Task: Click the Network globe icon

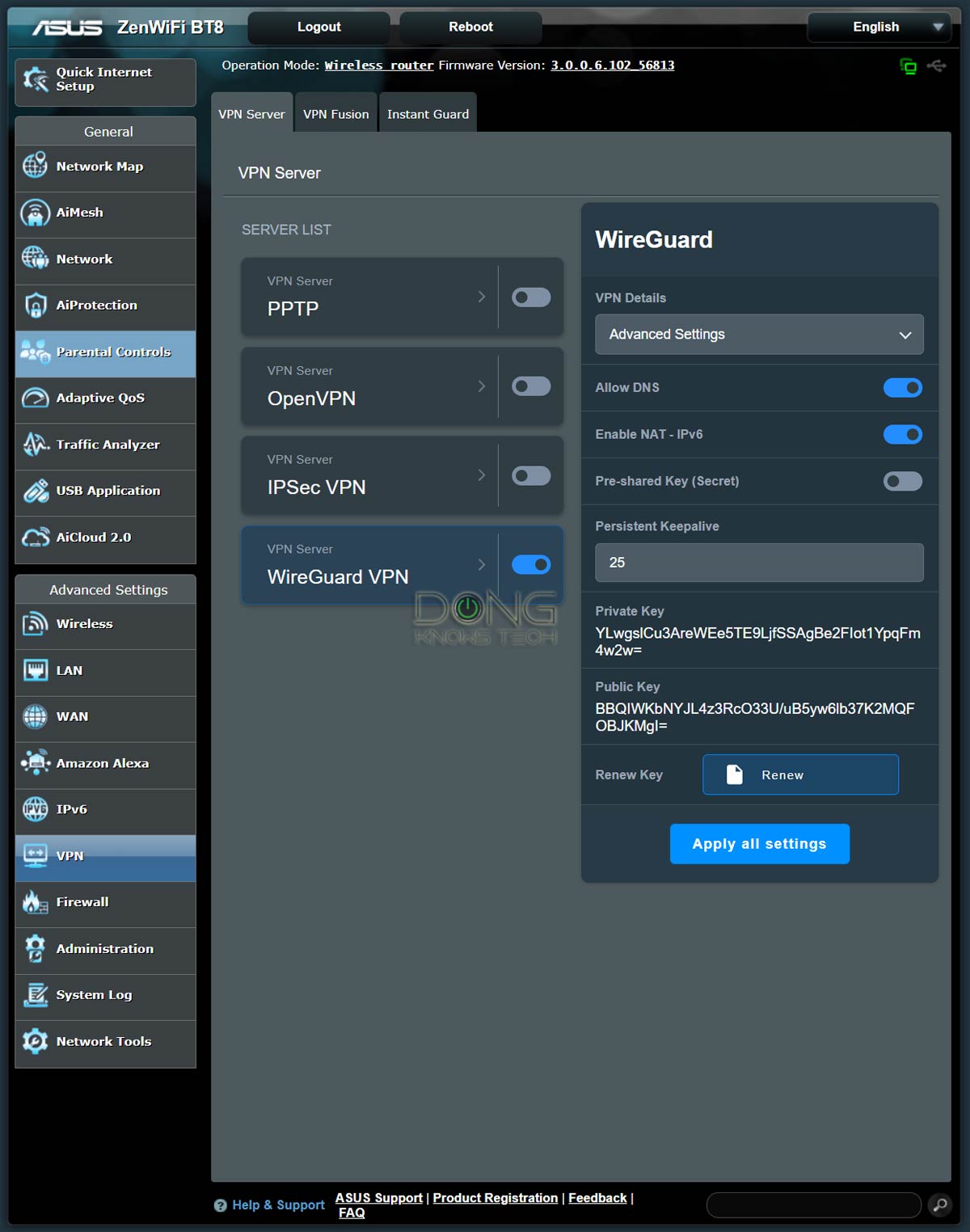Action: click(35, 259)
